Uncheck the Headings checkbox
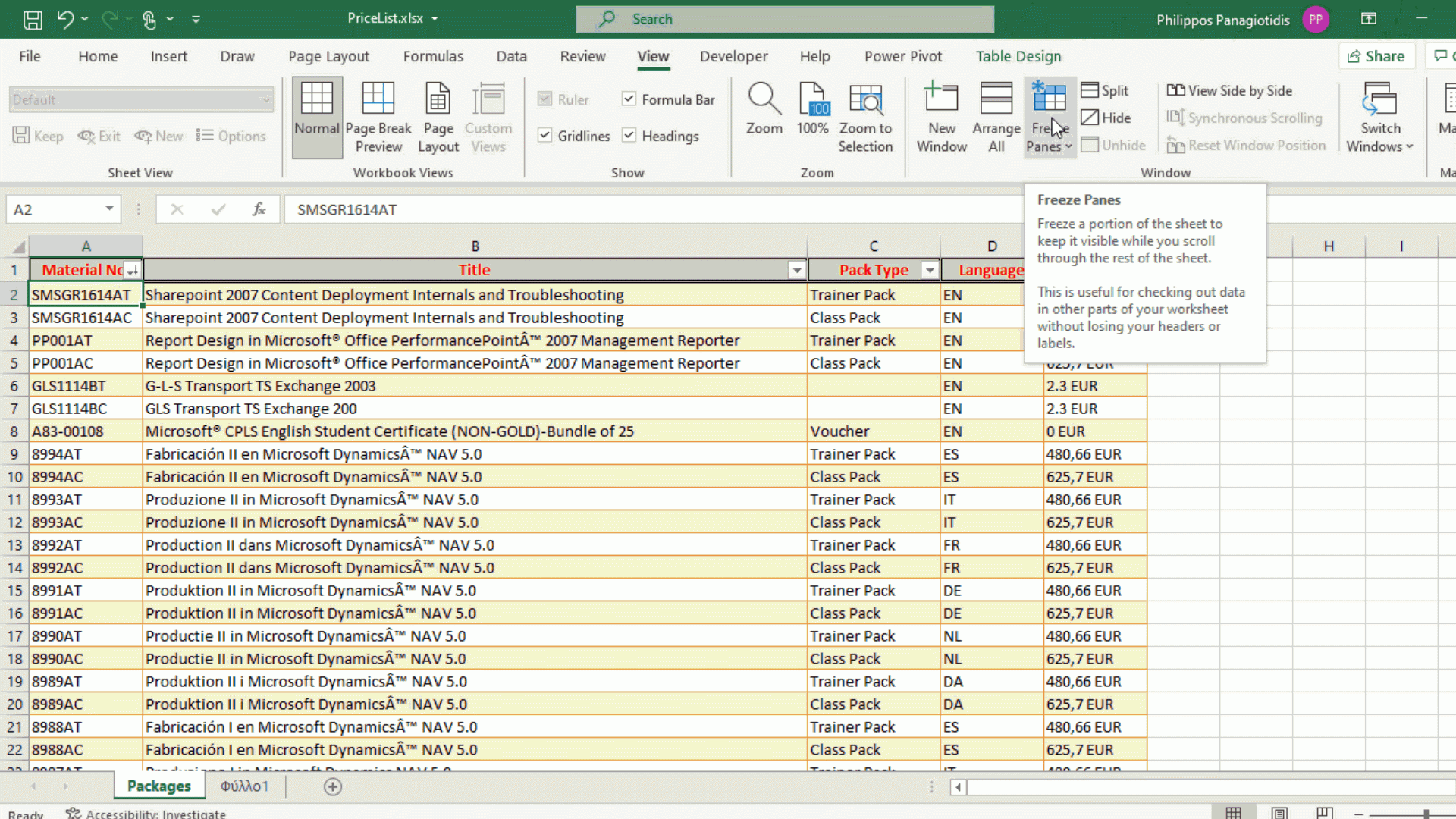 tap(629, 136)
